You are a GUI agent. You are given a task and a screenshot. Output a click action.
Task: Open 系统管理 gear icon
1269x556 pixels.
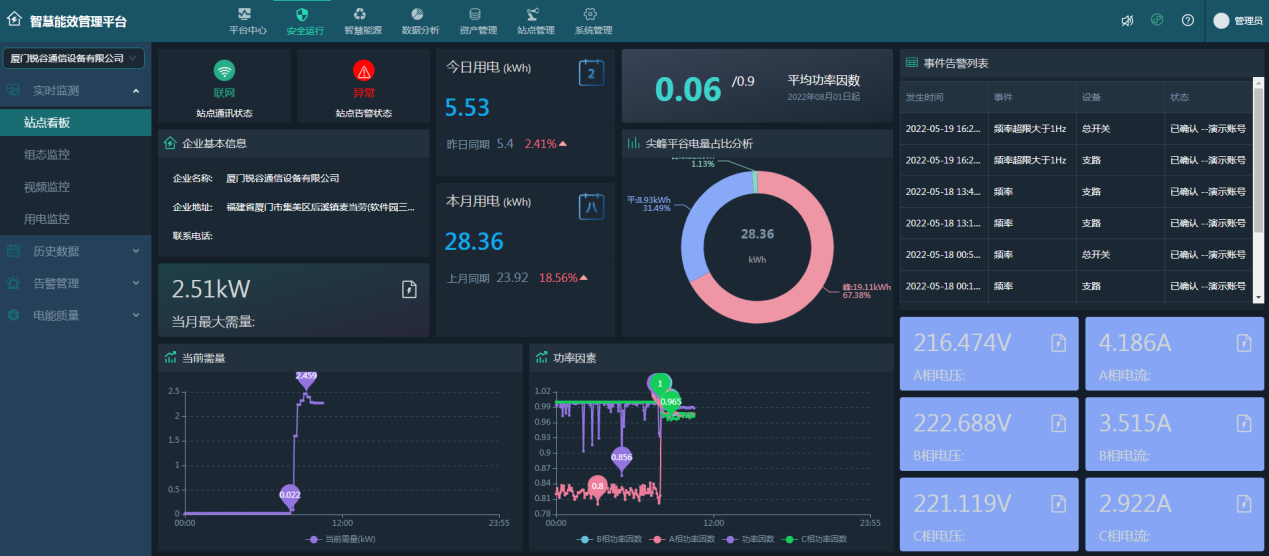tap(590, 14)
